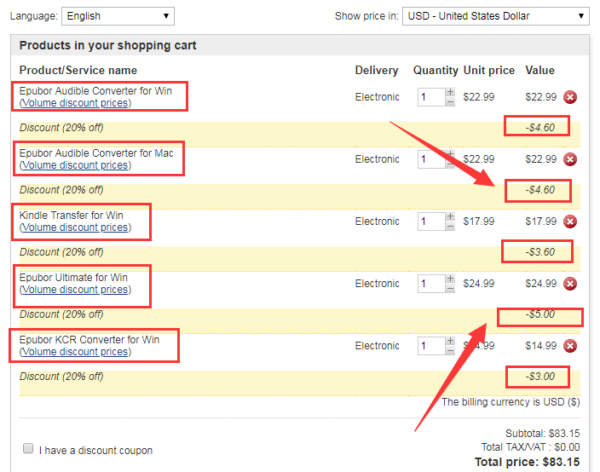Screen dimensions: 600x472
Task: Open volume discount prices for Audible Converter Win
Action: (75, 103)
